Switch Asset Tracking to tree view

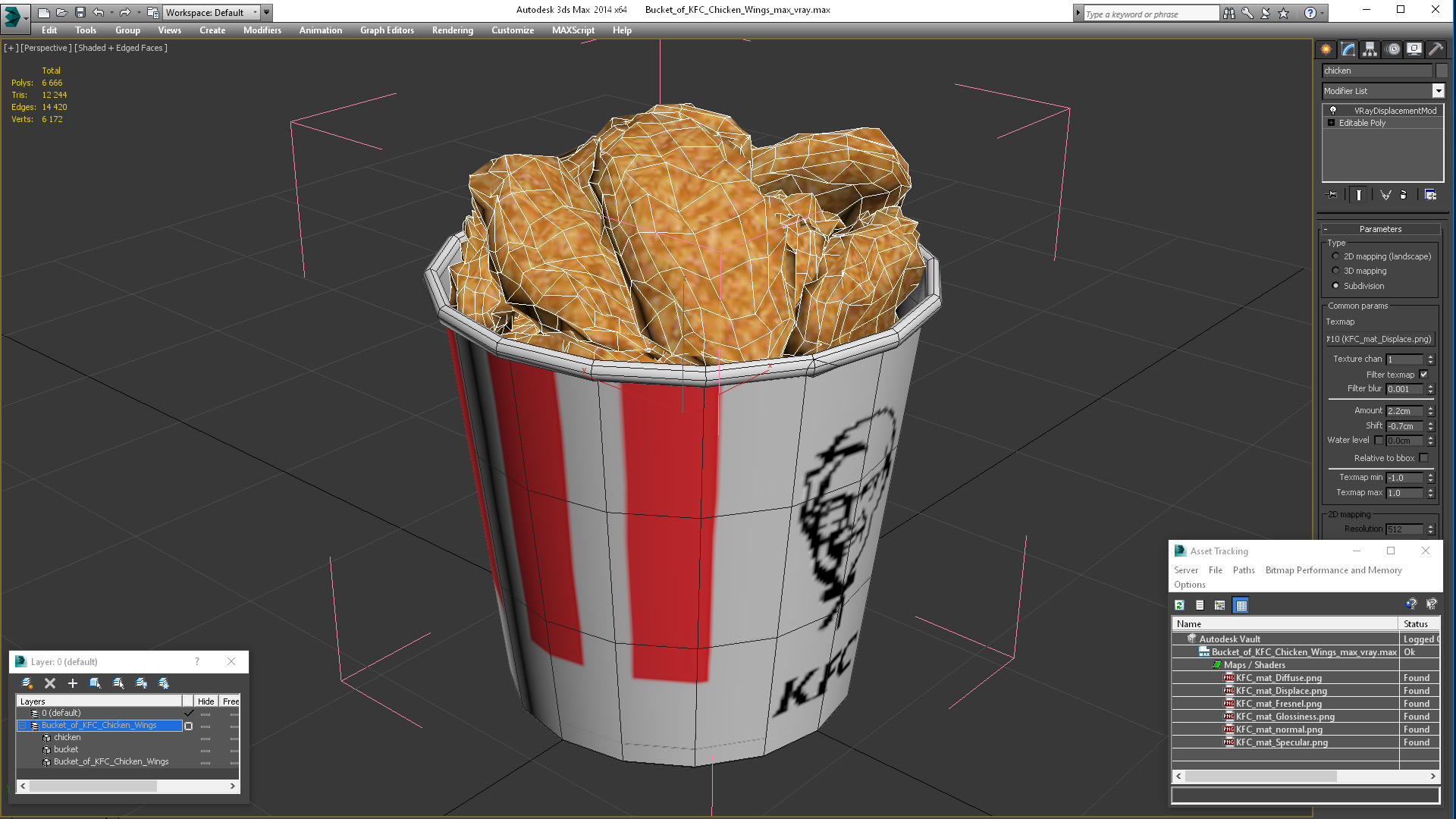click(1220, 605)
